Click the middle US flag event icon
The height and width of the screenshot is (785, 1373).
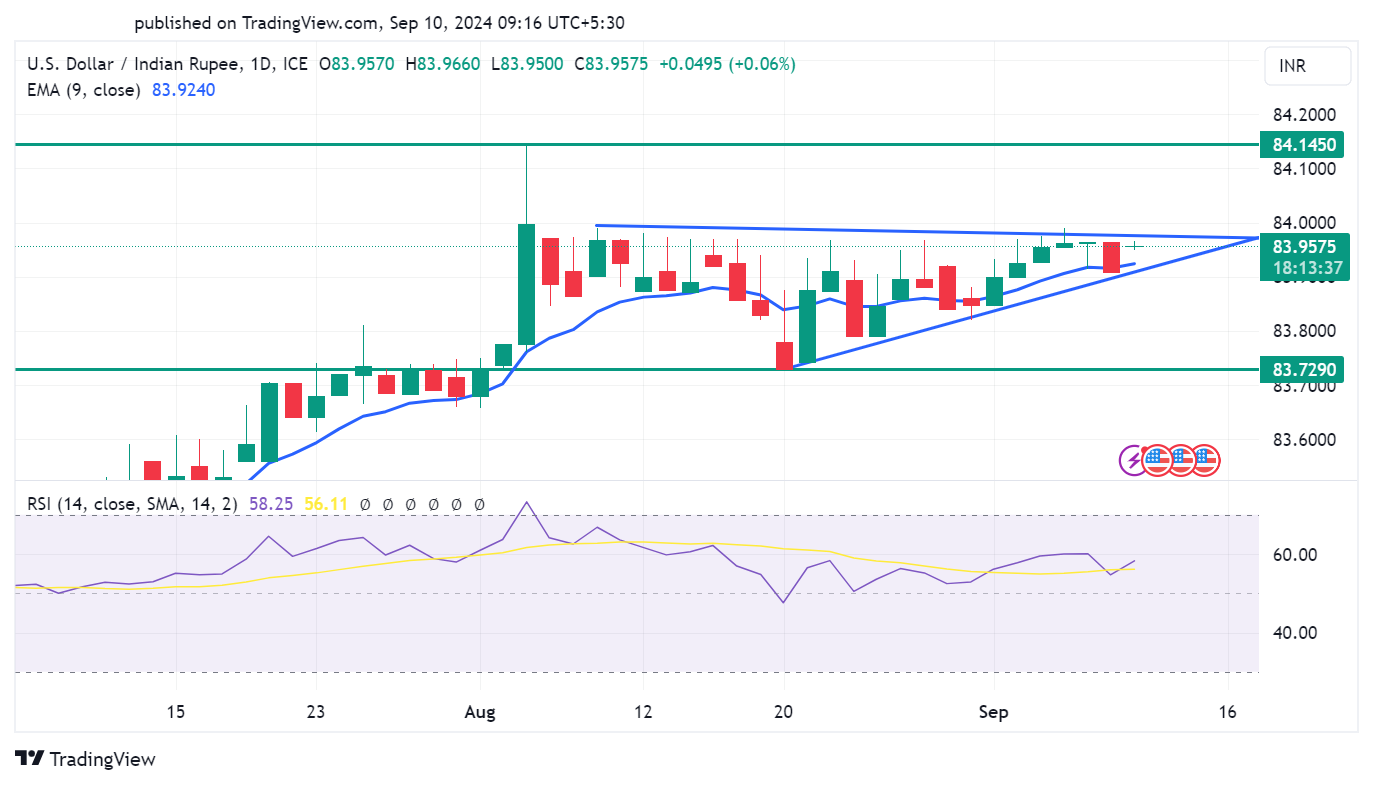coord(1181,460)
